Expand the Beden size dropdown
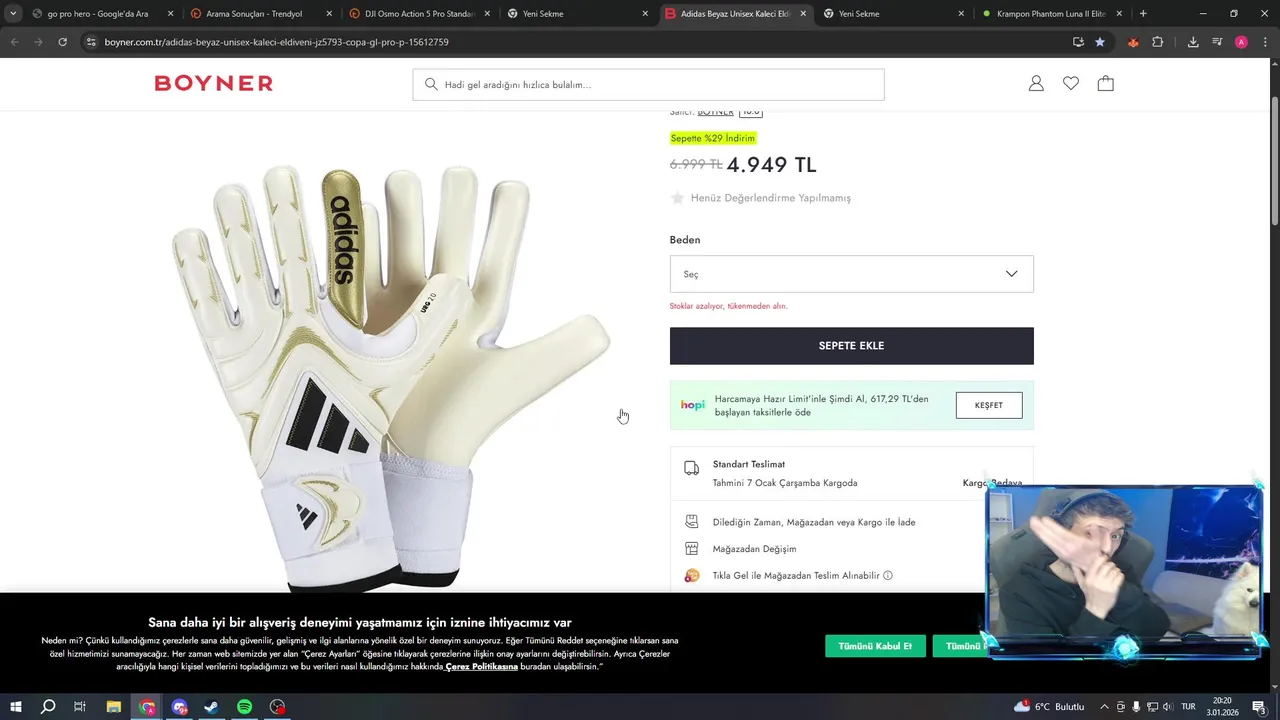This screenshot has width=1280, height=720. [851, 274]
